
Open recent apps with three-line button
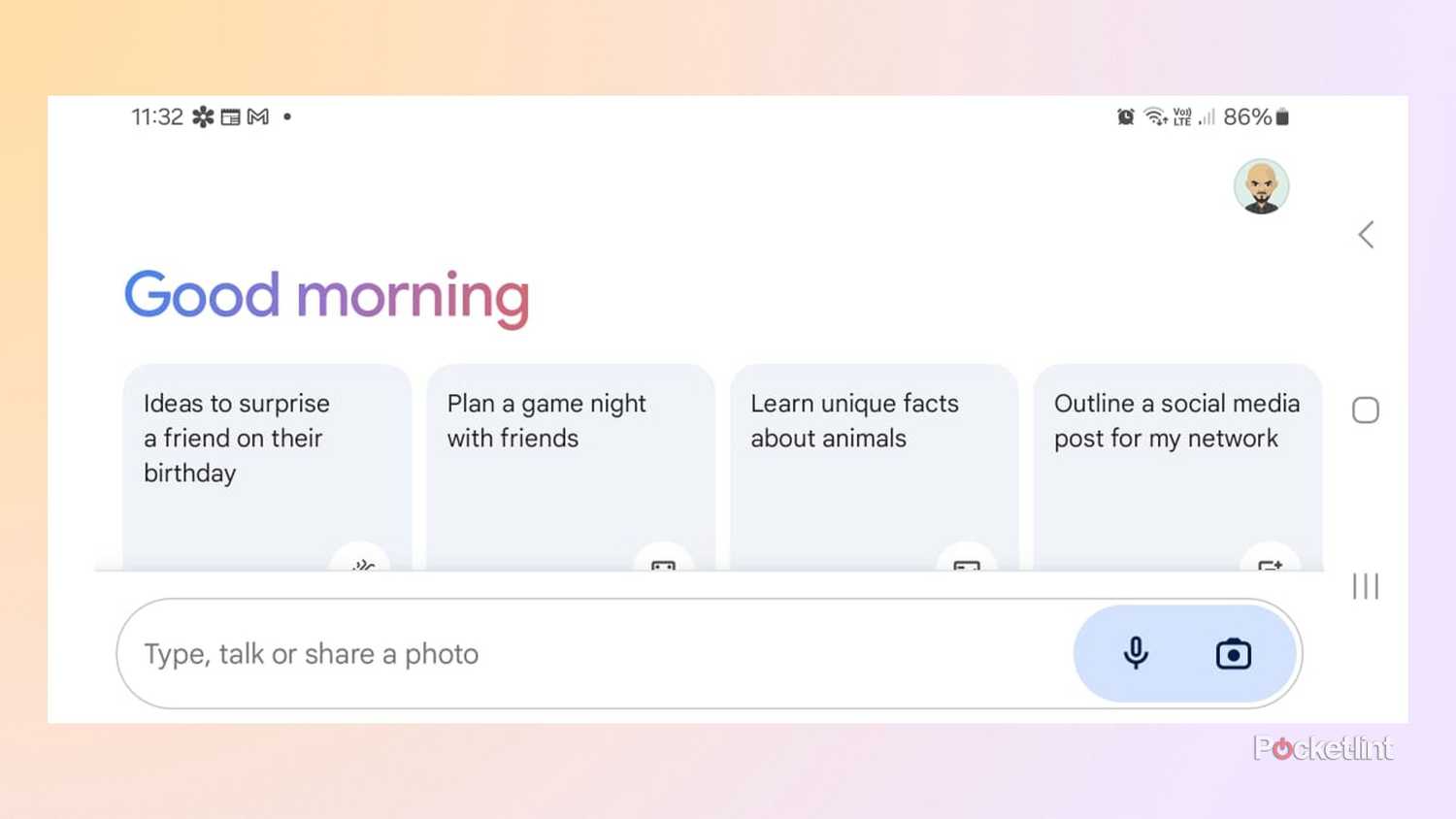1366,586
